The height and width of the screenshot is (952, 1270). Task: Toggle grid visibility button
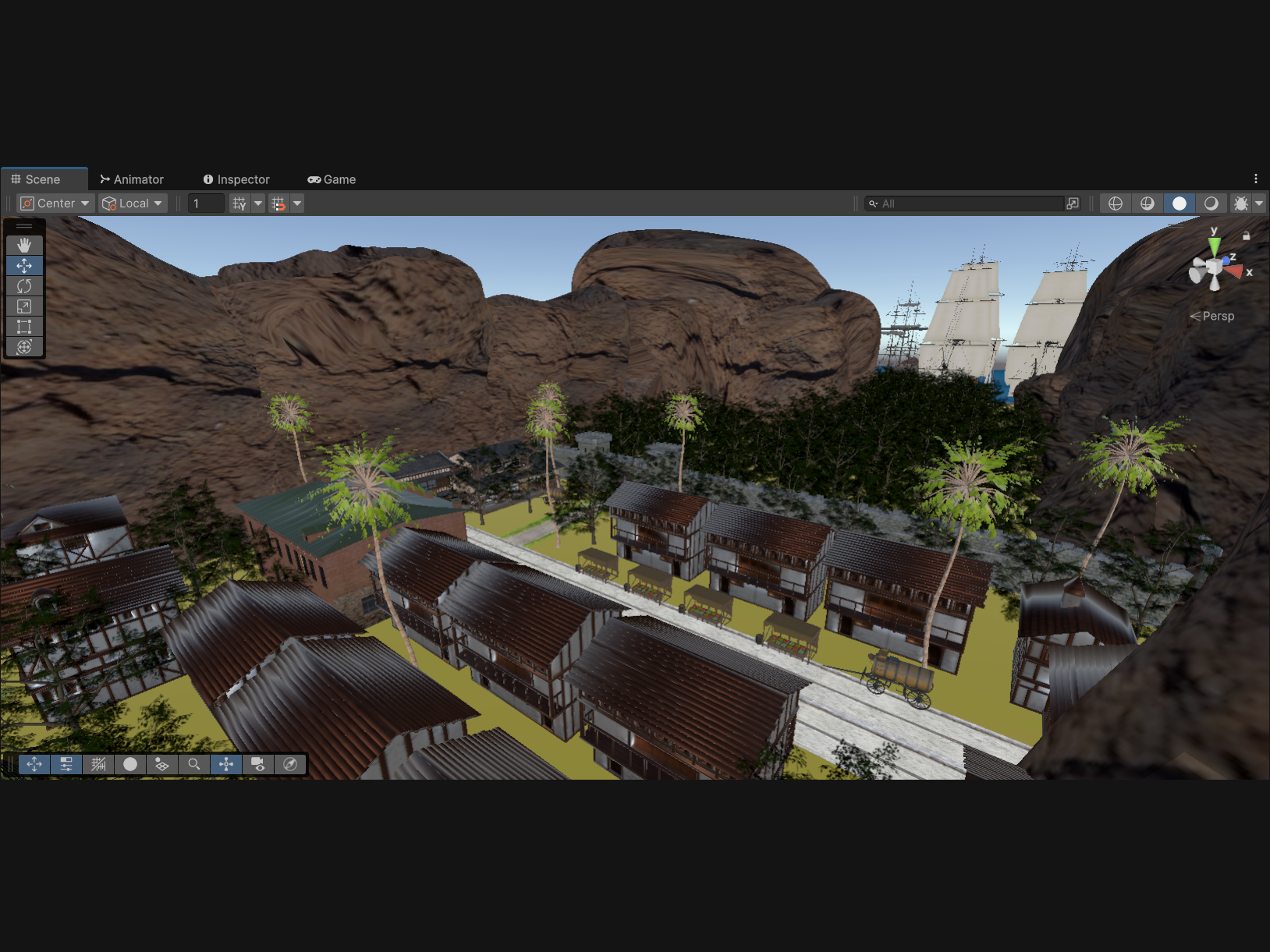tap(239, 203)
